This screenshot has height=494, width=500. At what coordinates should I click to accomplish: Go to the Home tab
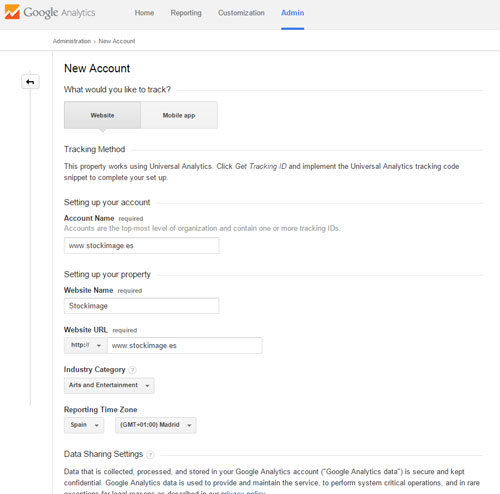(144, 13)
